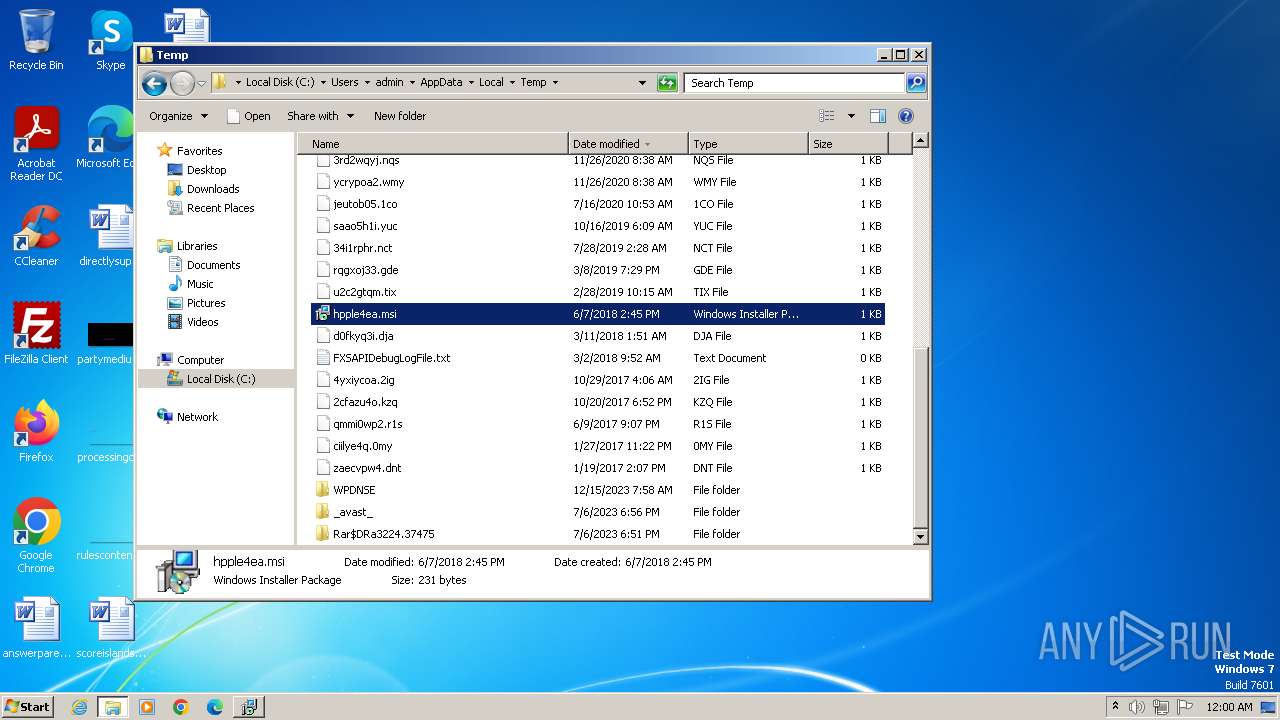This screenshot has height=720, width=1280.
Task: Click the search magnifier icon
Action: pos(915,83)
